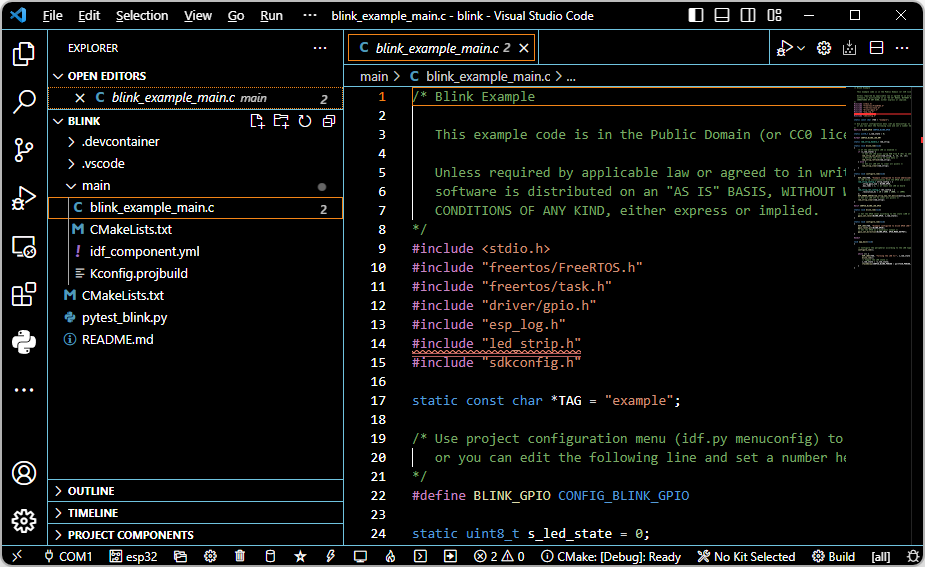925x567 pixels.
Task: Click the Debug/Run file button in editor toolbar
Action: pyautogui.click(x=785, y=48)
